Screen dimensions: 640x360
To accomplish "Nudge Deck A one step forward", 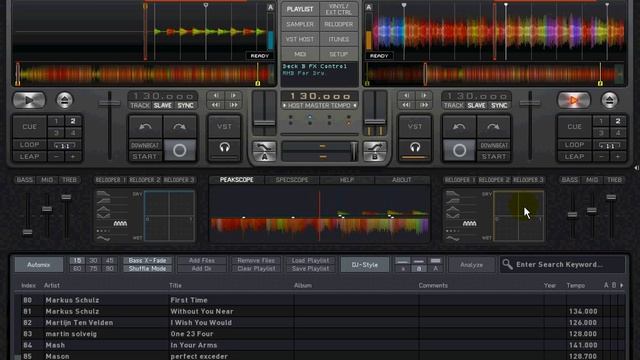I will [x=234, y=96].
